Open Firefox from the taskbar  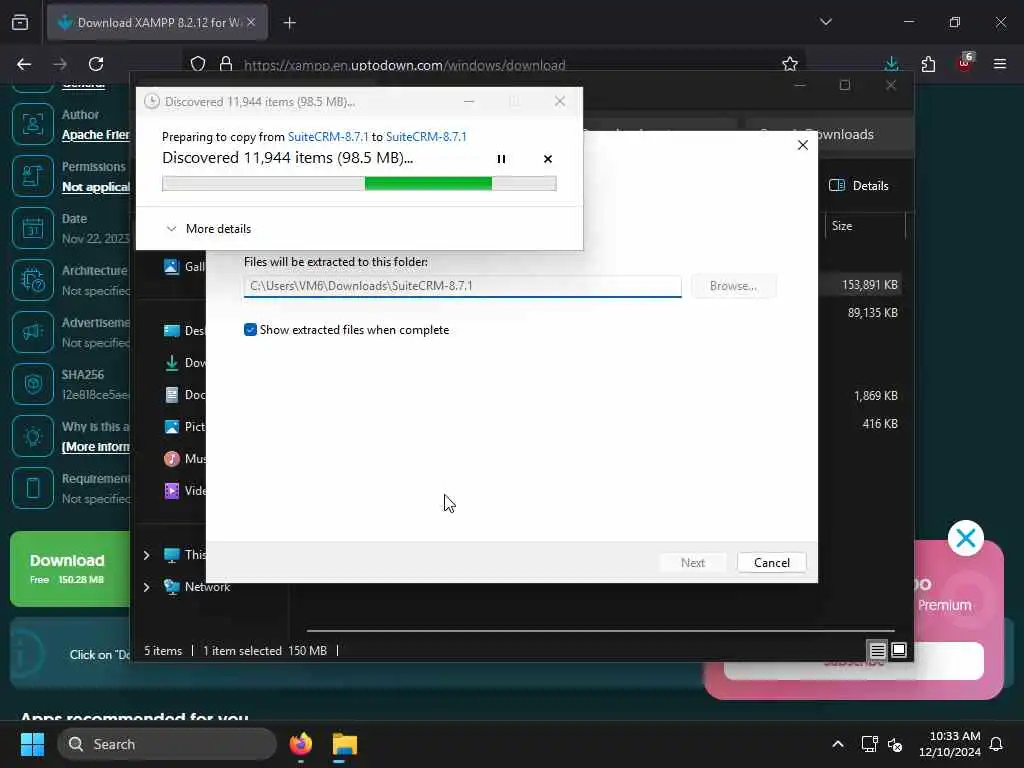pyautogui.click(x=300, y=744)
